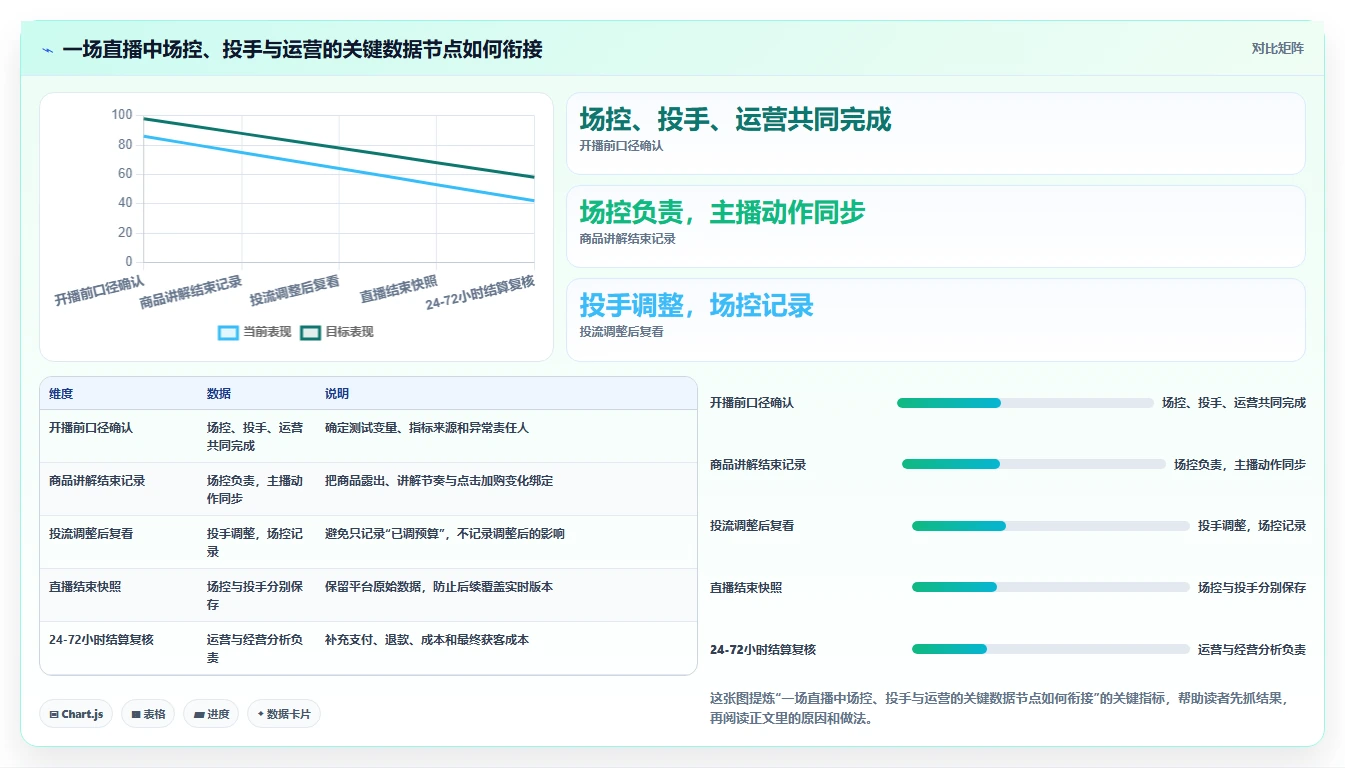The width and height of the screenshot is (1345, 768).
Task: Click 运营与经营分析负责 right of the progress bar
Action: click(1252, 650)
